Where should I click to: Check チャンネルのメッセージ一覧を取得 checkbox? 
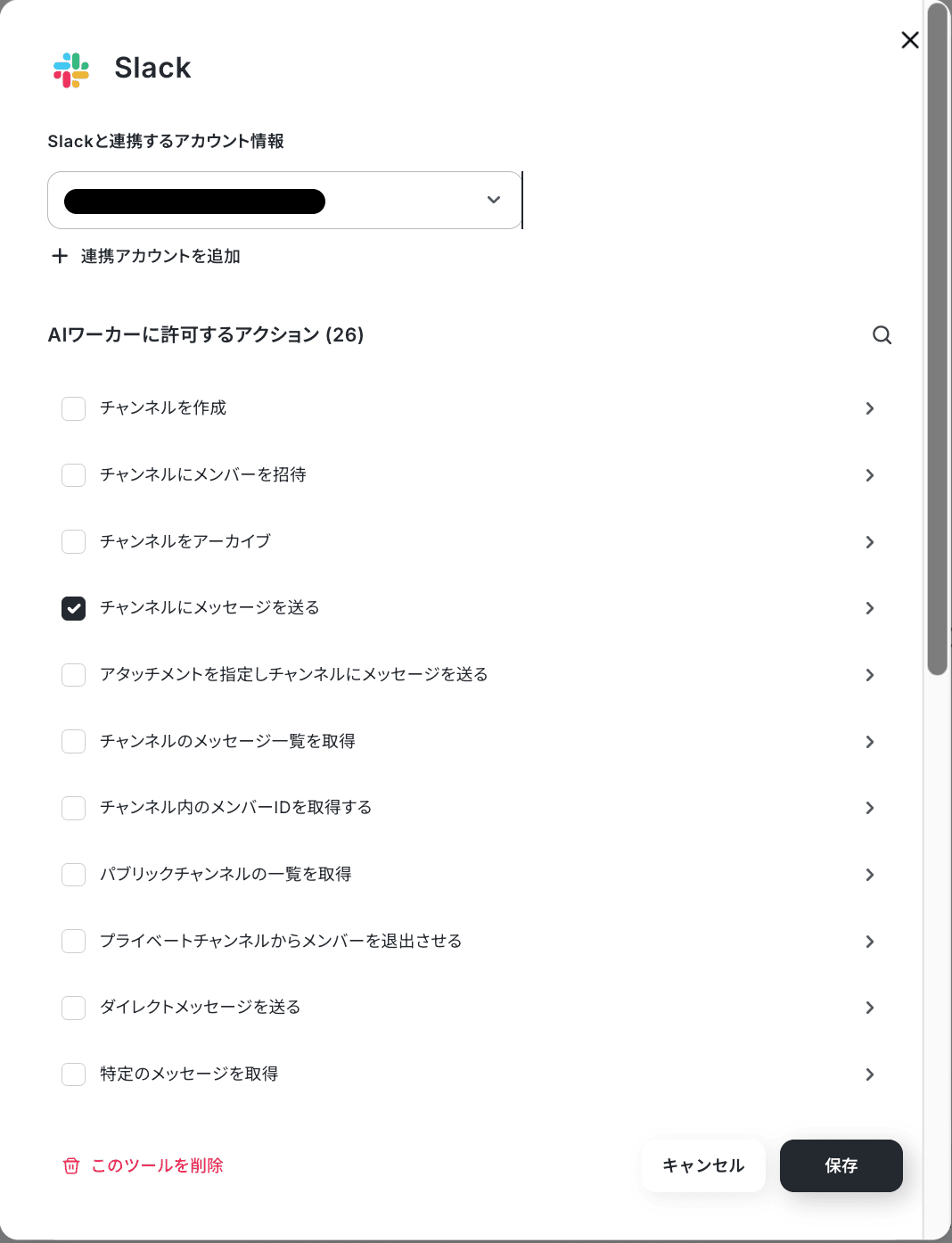[x=73, y=741]
